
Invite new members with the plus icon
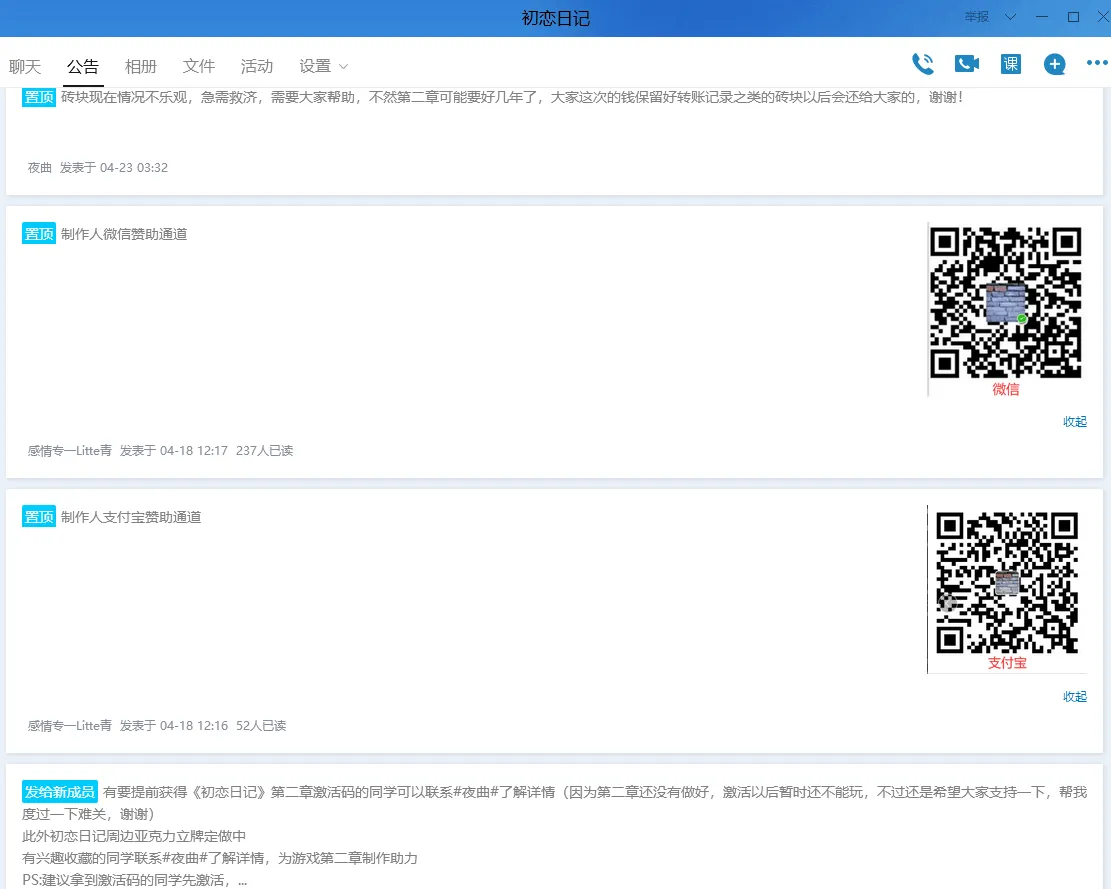click(1054, 63)
